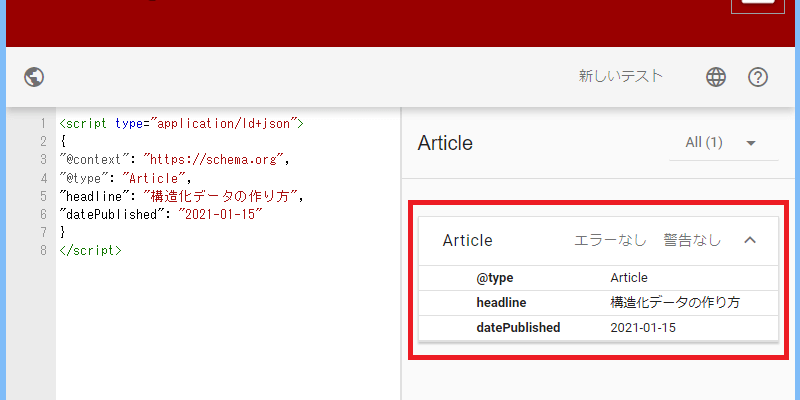The image size is (800, 400).
Task: Click the partially visible top-right header button
Action: 758,7
